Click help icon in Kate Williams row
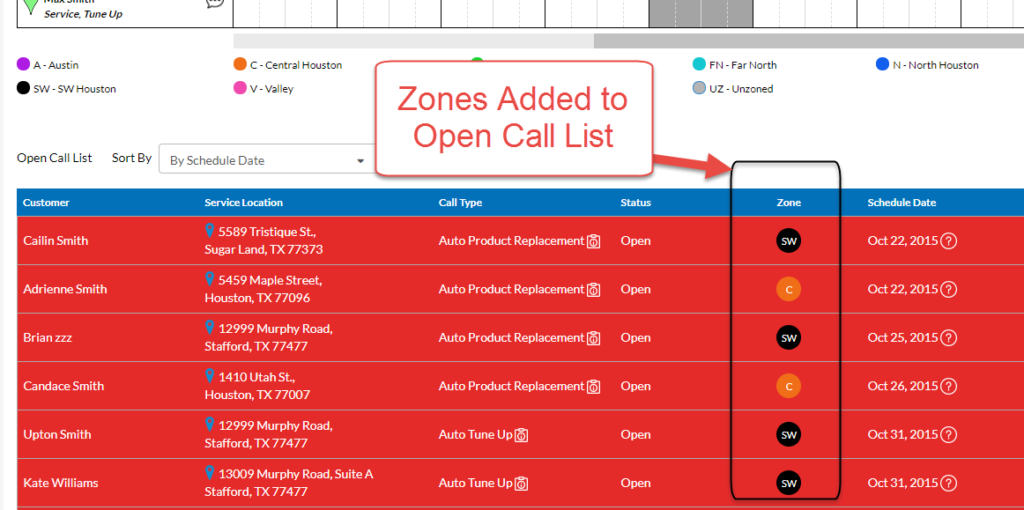 (949, 483)
